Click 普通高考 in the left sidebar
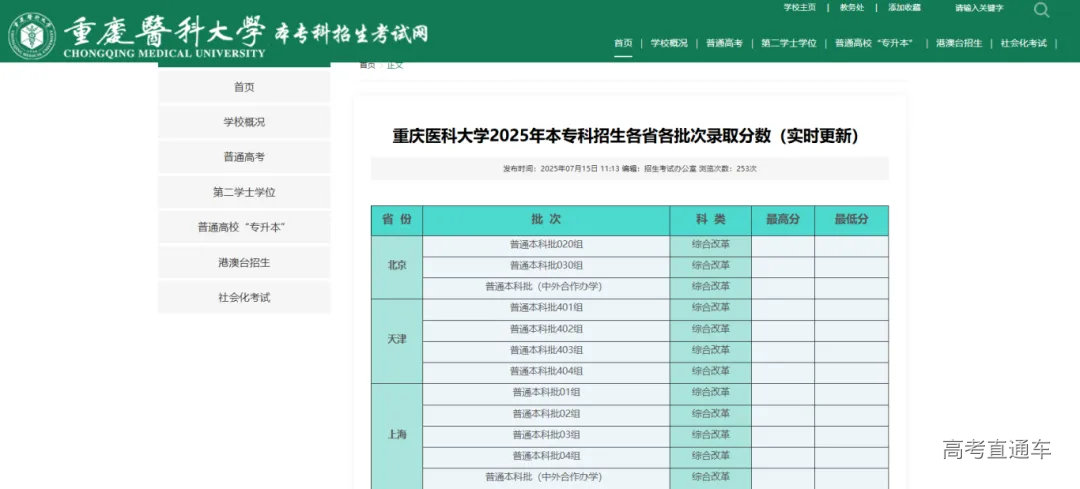Viewport: 1080px width, 489px height. point(244,157)
